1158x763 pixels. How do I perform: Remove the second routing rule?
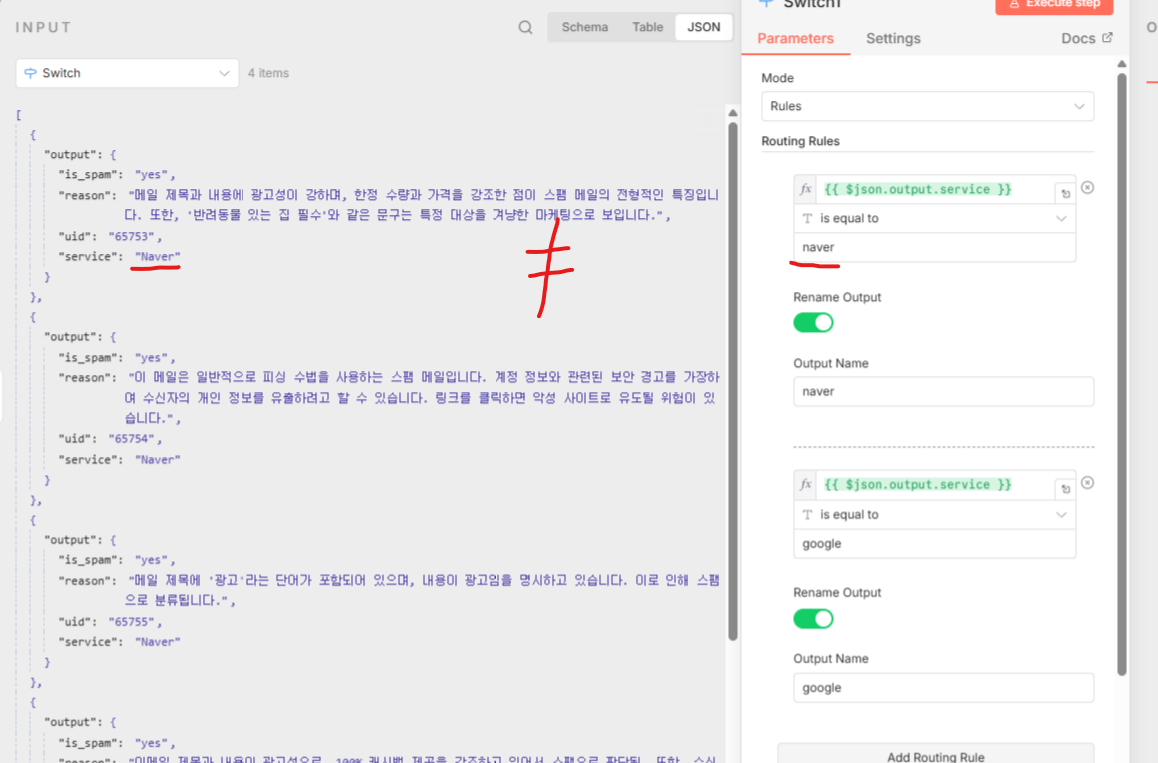1087,483
